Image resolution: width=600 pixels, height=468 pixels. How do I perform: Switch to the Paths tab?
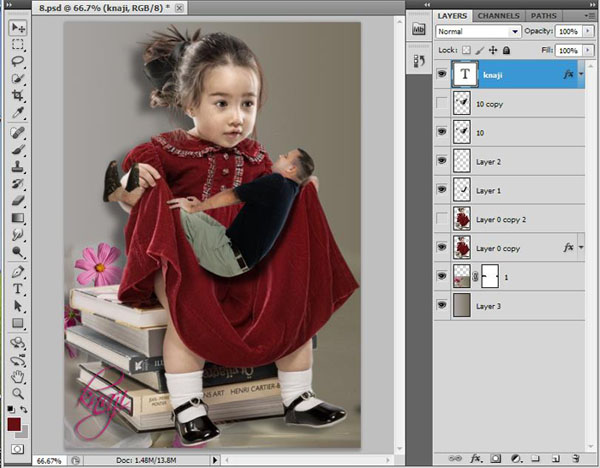pos(543,16)
